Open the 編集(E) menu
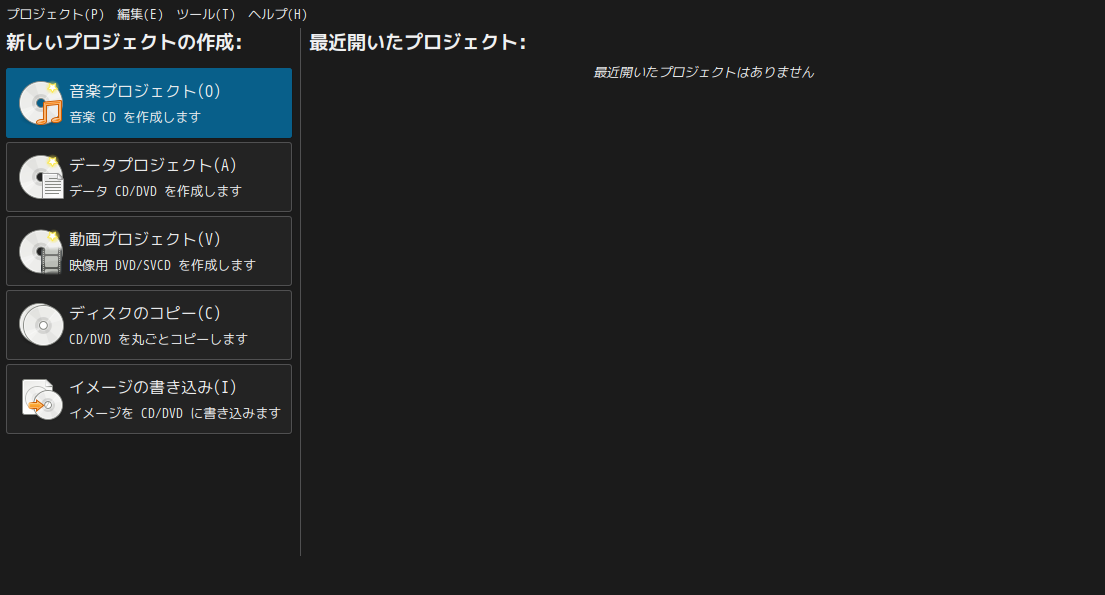 (x=140, y=14)
